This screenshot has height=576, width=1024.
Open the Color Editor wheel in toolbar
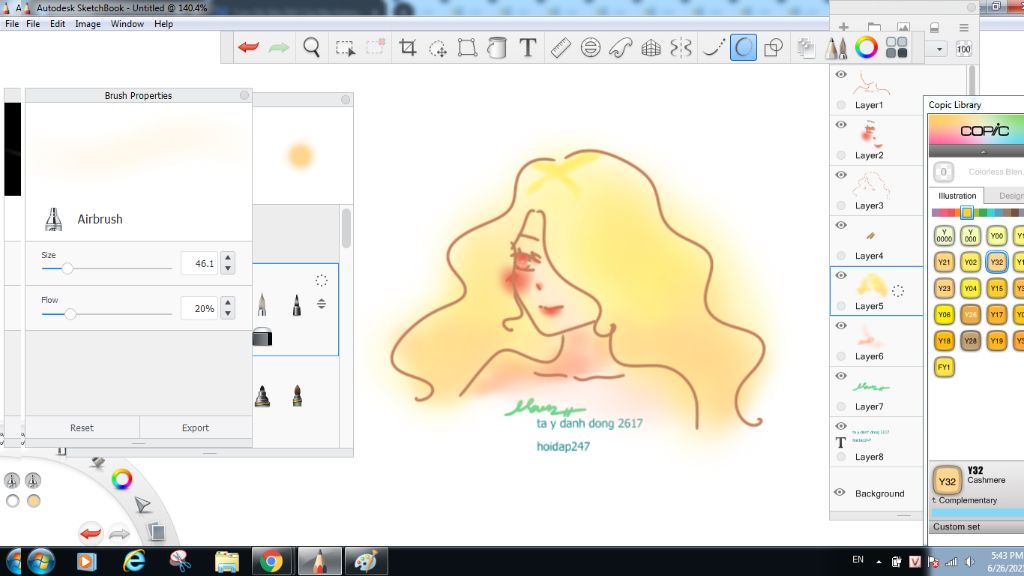point(867,48)
